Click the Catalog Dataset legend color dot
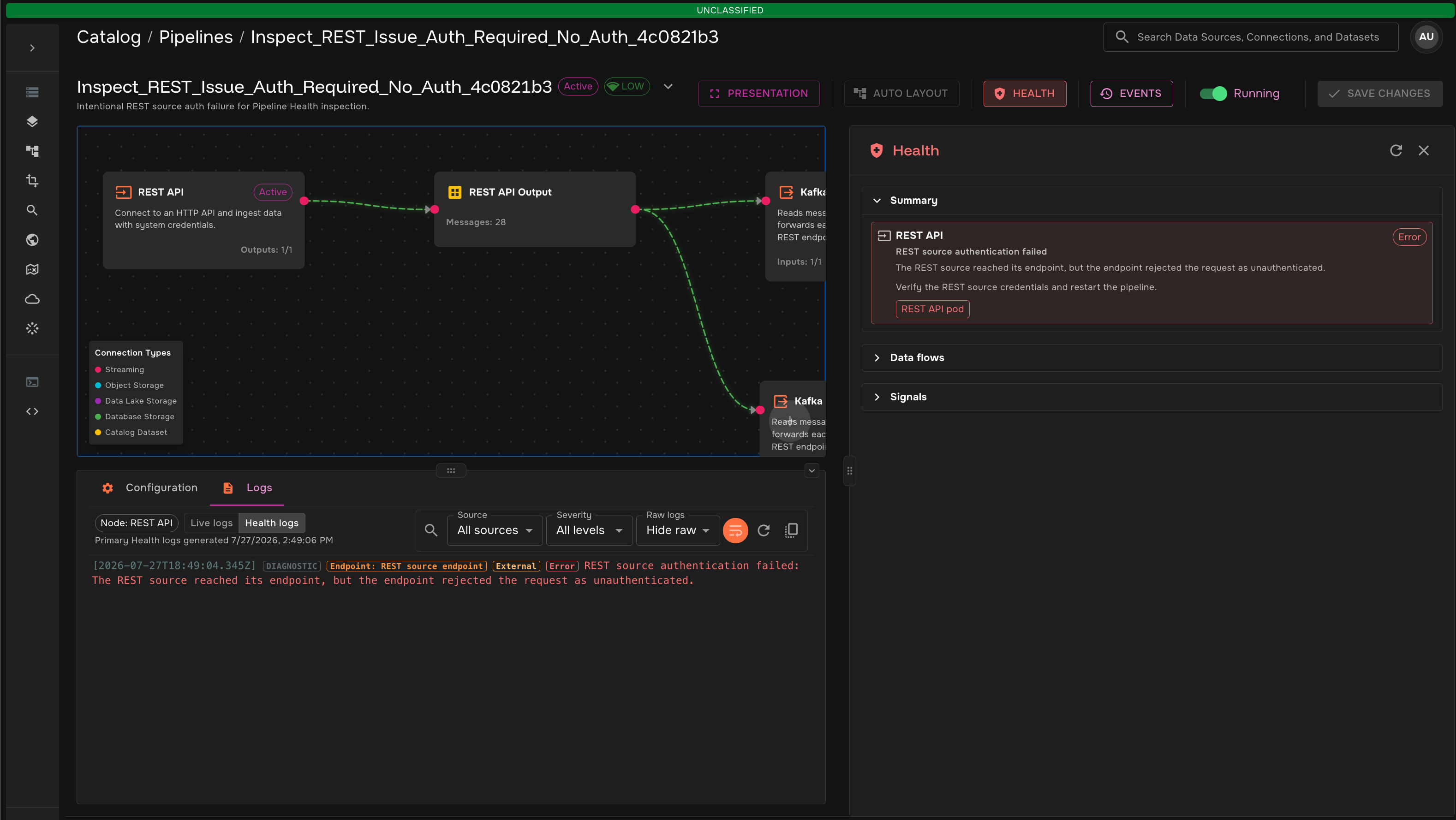The image size is (1456, 820). click(98, 432)
